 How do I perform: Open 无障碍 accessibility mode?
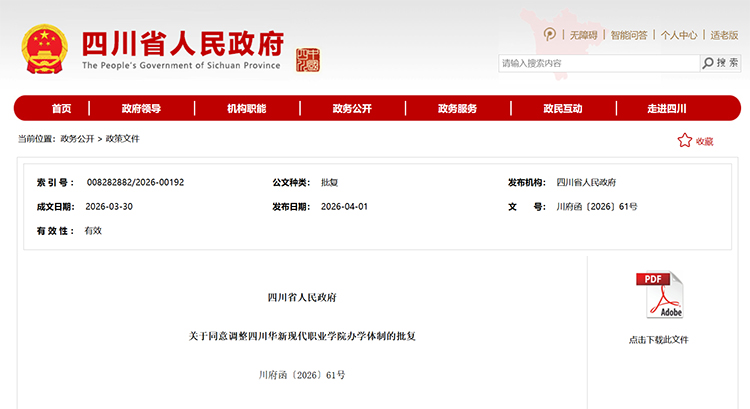coord(583,35)
